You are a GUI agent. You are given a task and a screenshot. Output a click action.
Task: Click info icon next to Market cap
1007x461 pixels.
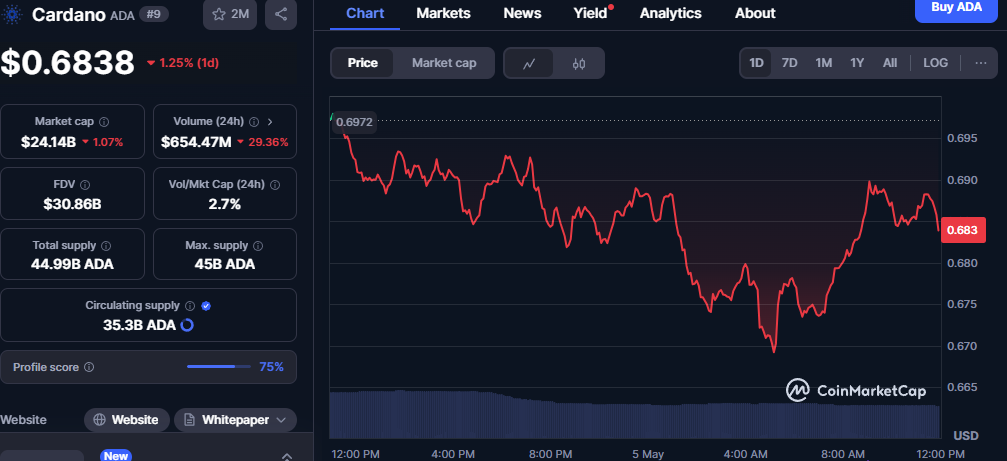[x=104, y=121]
